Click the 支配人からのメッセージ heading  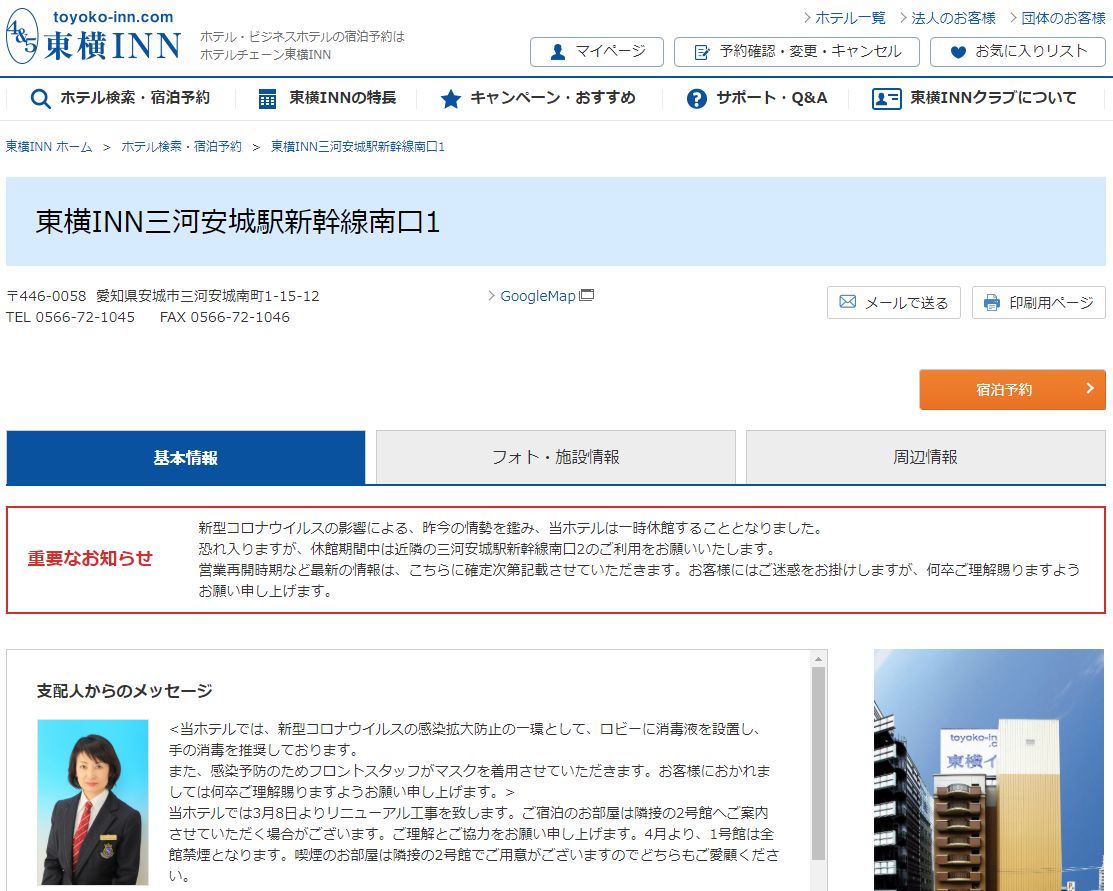tap(124, 691)
